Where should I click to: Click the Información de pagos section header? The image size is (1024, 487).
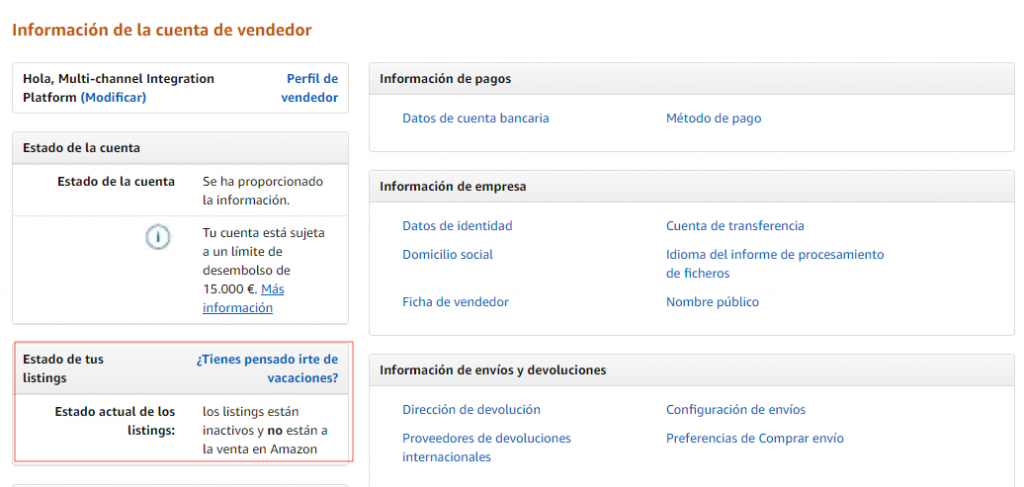[x=445, y=79]
